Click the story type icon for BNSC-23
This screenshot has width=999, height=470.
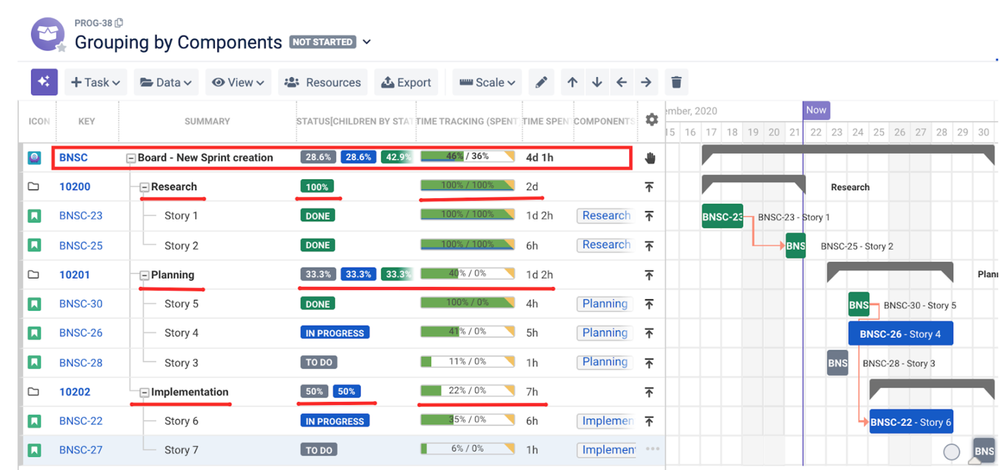coord(34,216)
